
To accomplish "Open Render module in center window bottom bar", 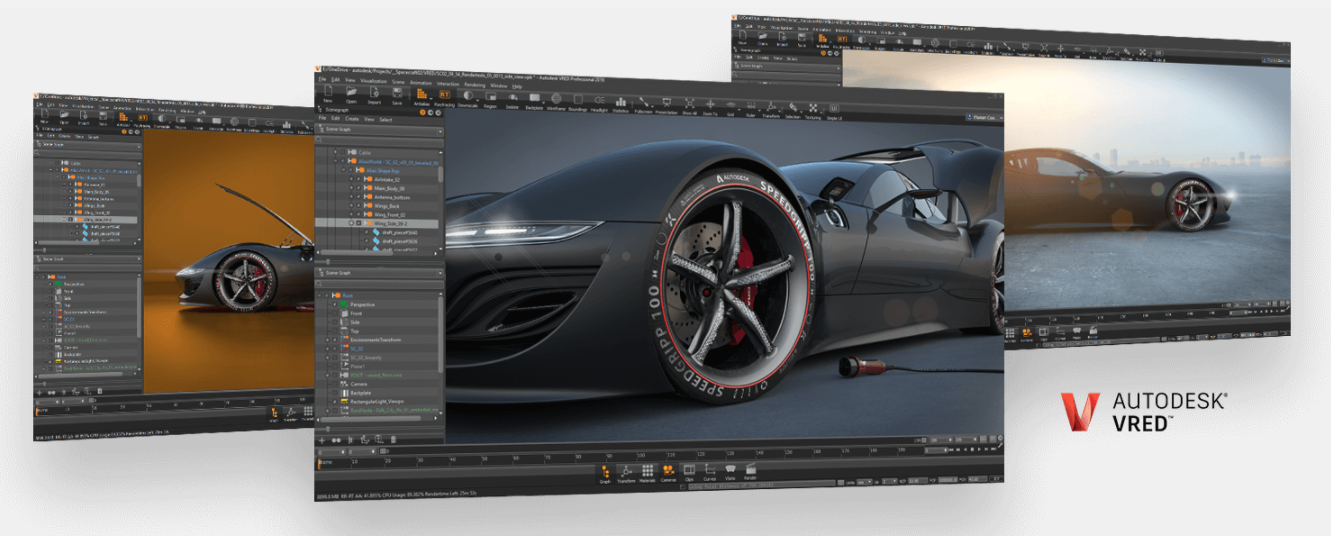I will (x=751, y=471).
